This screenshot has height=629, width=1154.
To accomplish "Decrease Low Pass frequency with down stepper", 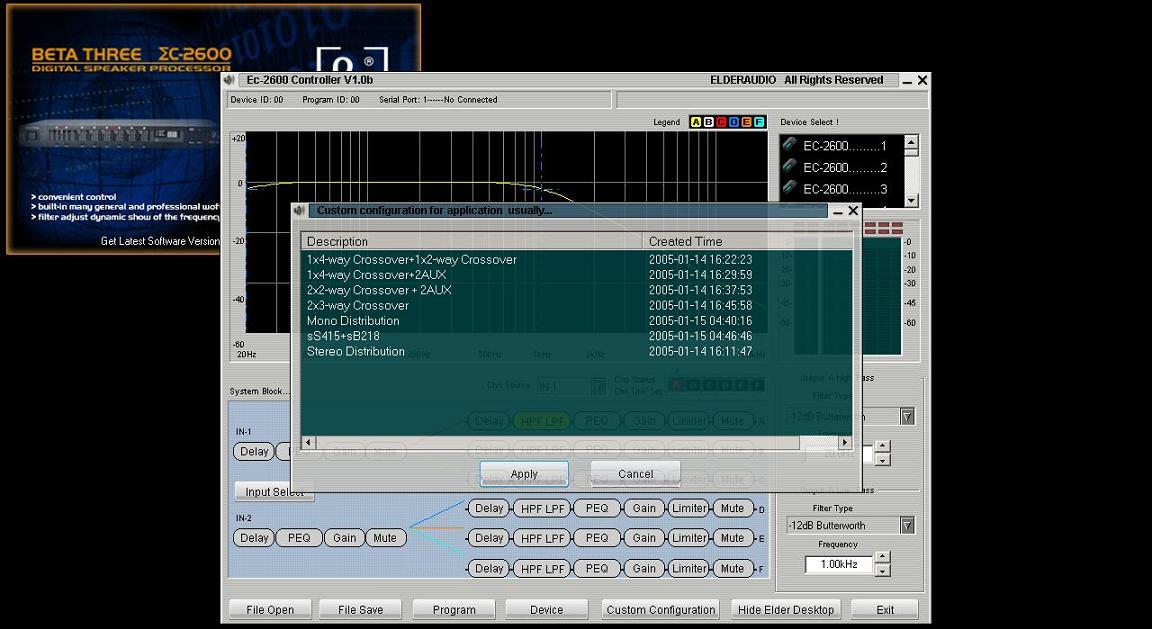I will coord(883,570).
